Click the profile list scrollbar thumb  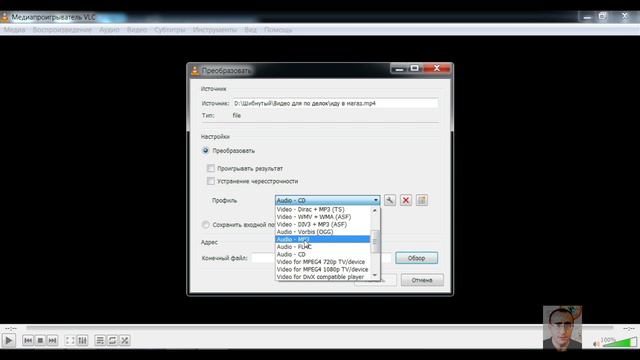[375, 241]
